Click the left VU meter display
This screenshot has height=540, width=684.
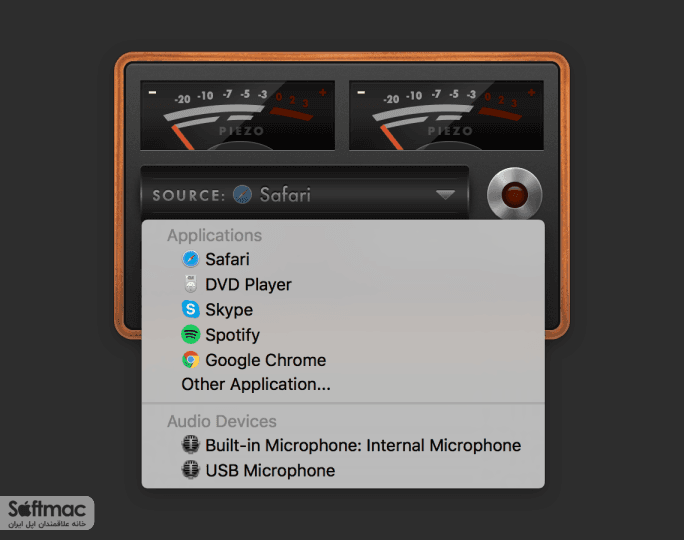(x=238, y=116)
